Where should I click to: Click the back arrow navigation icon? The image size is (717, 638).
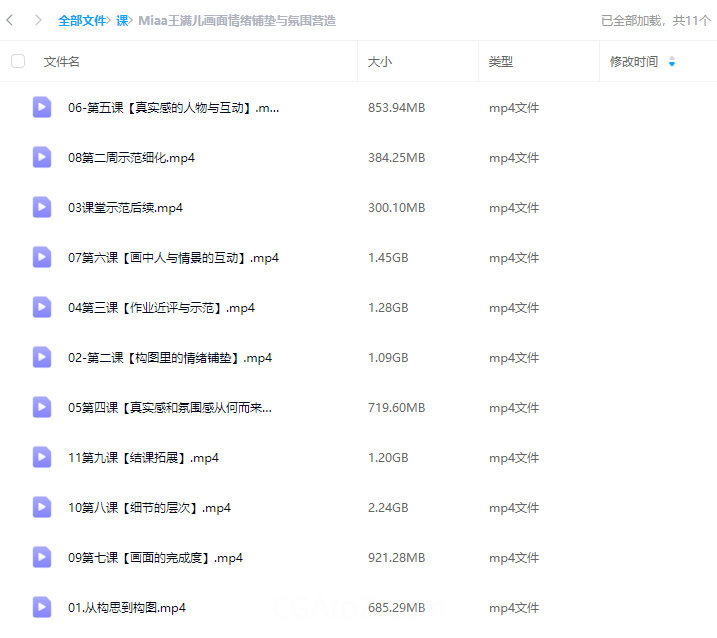[10, 20]
